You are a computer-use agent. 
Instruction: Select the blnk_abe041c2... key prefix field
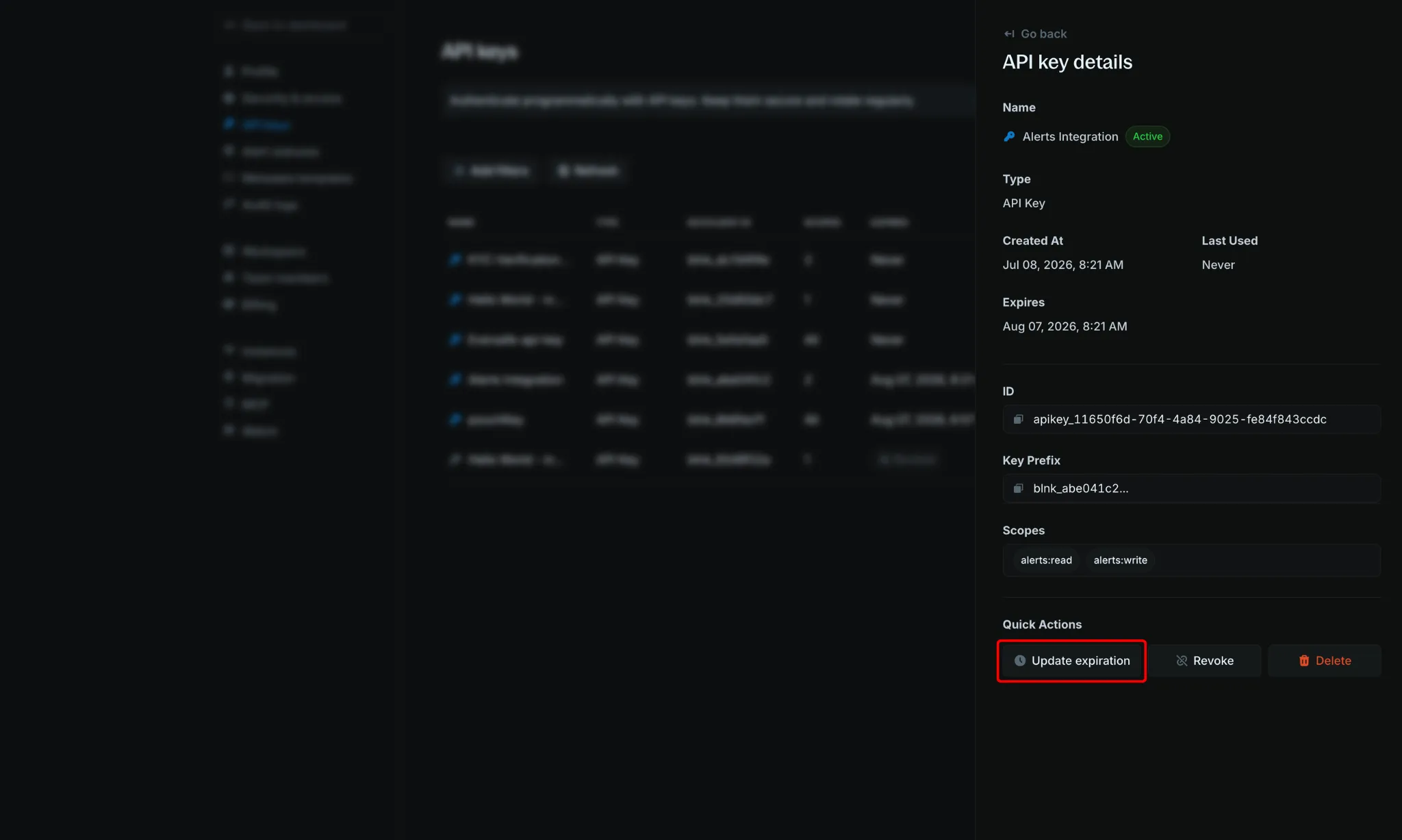(x=1192, y=488)
